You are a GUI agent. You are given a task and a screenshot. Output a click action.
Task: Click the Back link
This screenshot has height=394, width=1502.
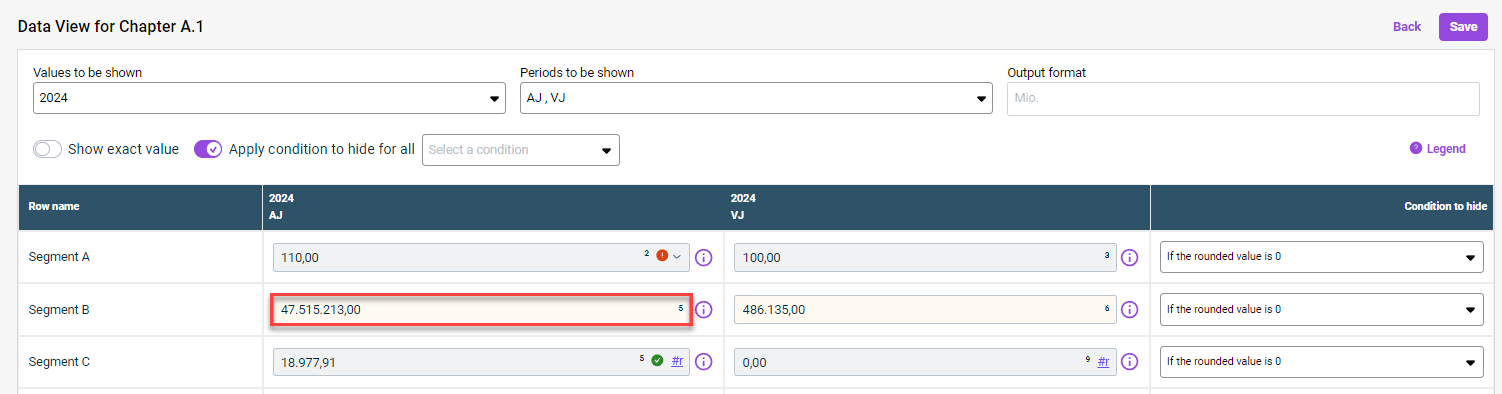[1407, 27]
